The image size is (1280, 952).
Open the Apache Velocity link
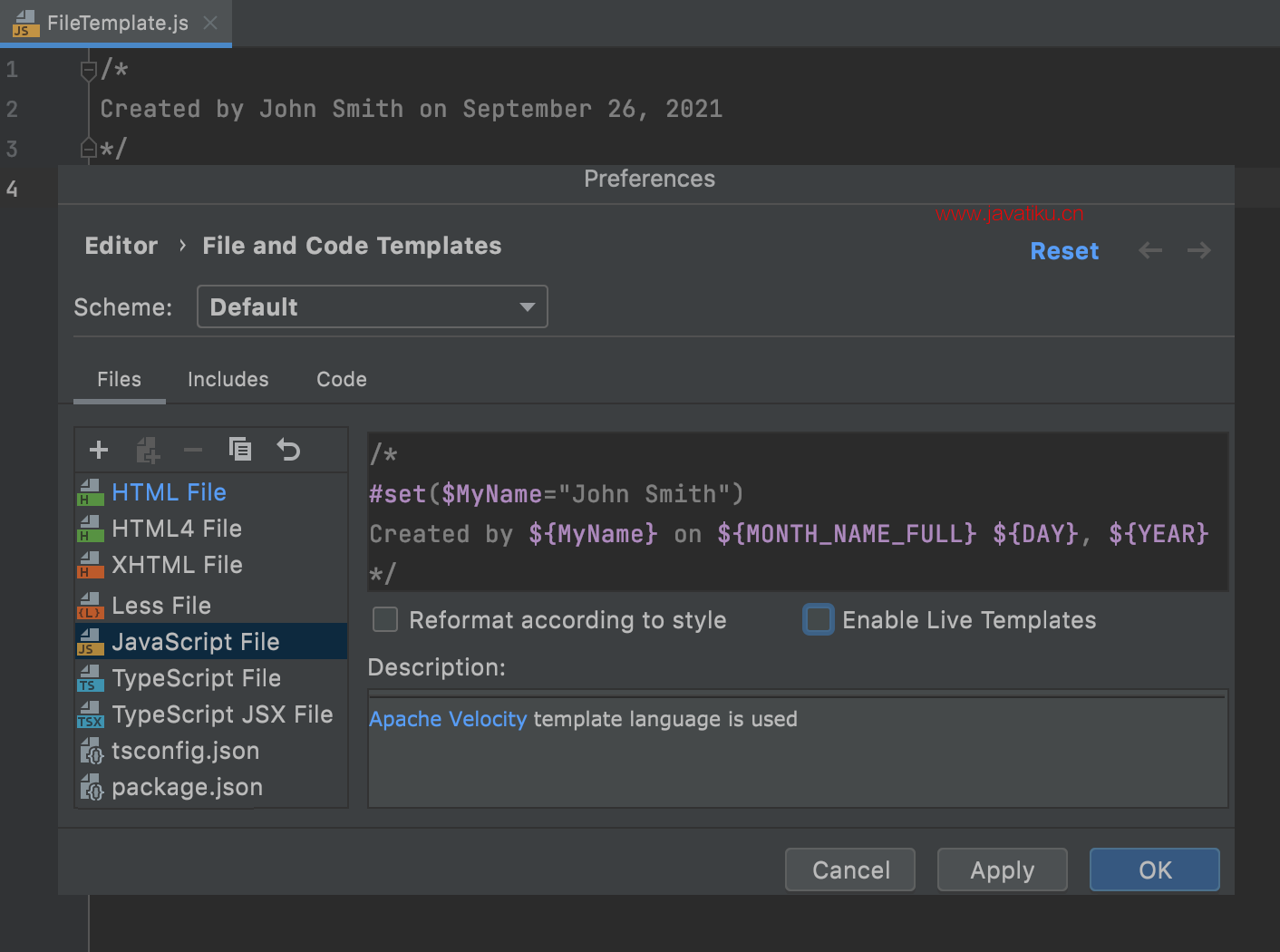448,719
